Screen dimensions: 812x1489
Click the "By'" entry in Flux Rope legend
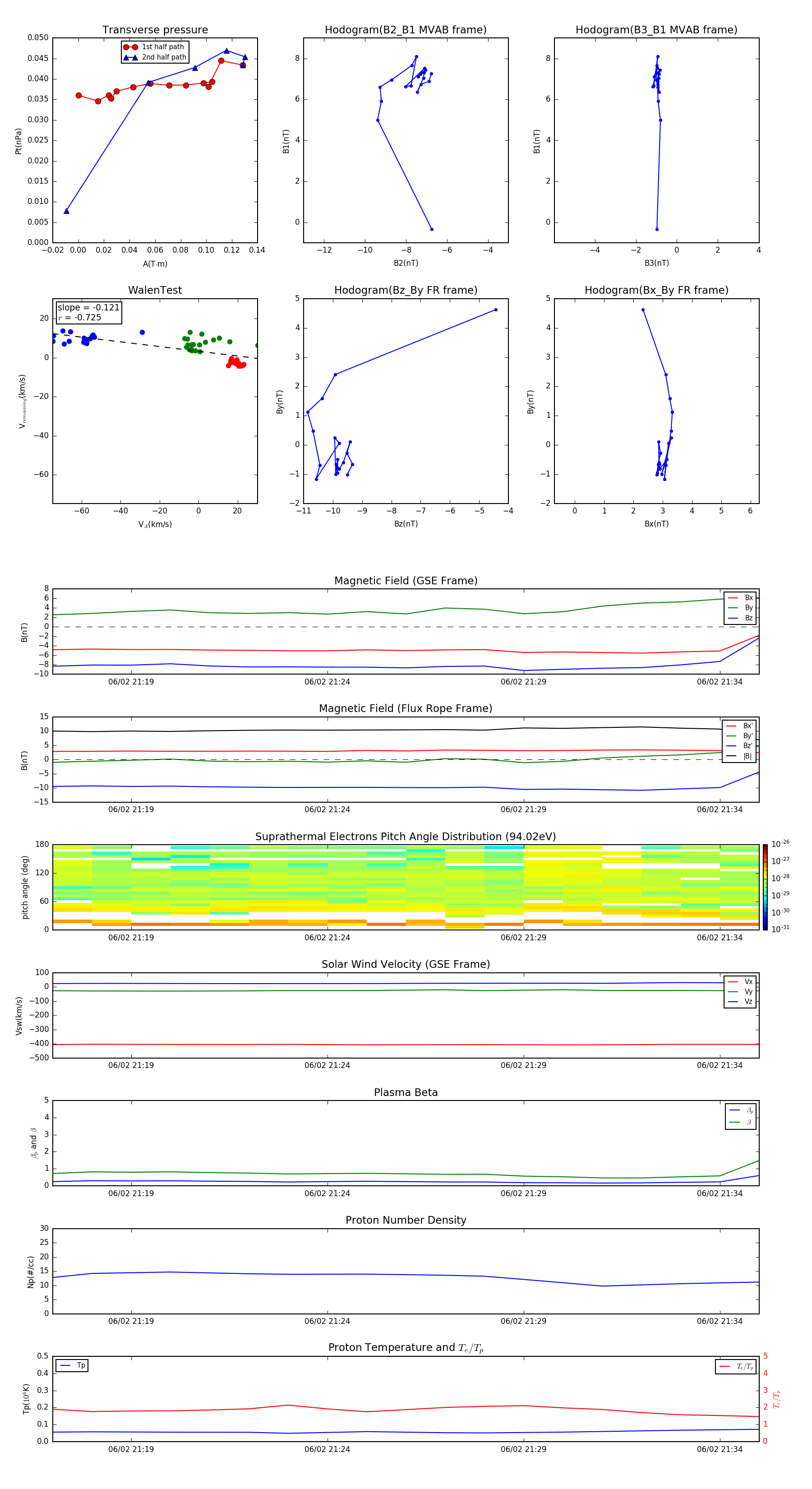pyautogui.click(x=740, y=736)
